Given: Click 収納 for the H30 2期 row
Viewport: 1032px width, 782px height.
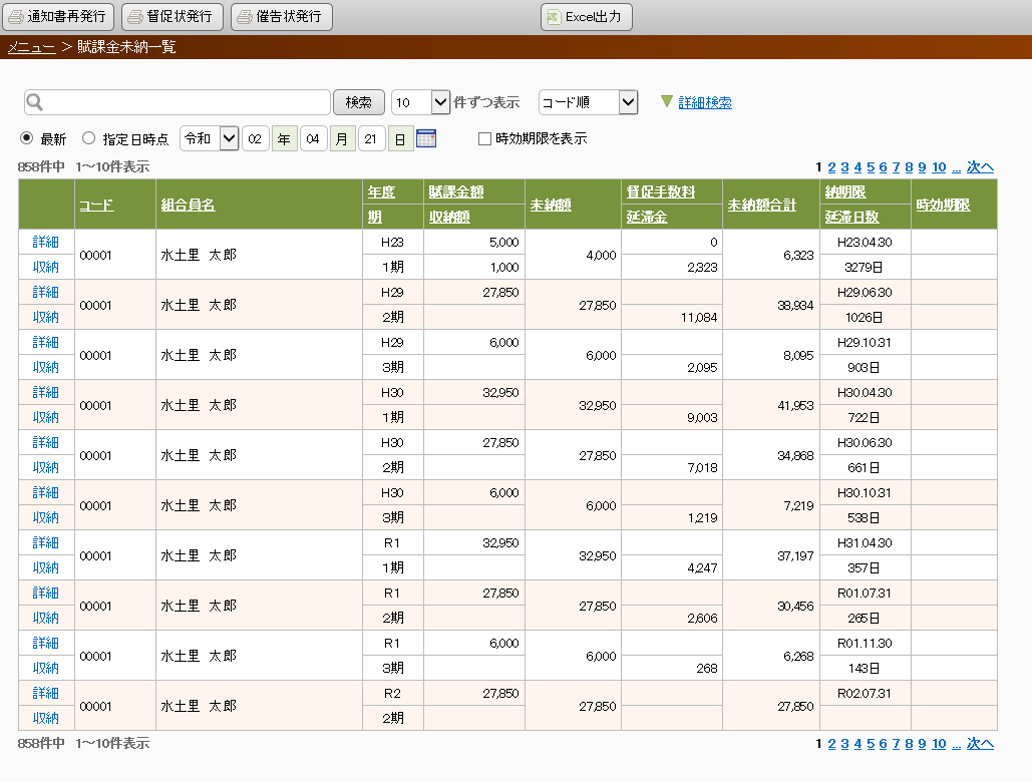Looking at the screenshot, I should click(46, 467).
